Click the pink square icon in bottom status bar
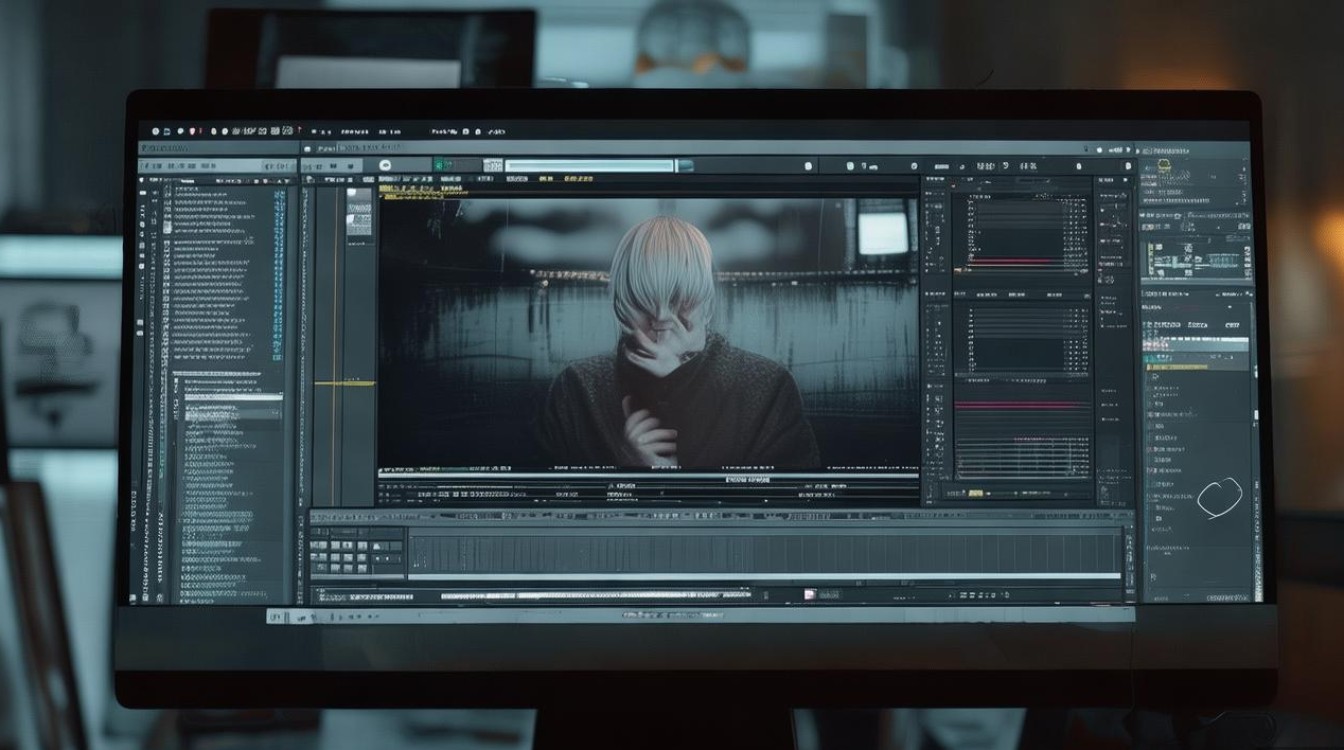 coord(808,594)
